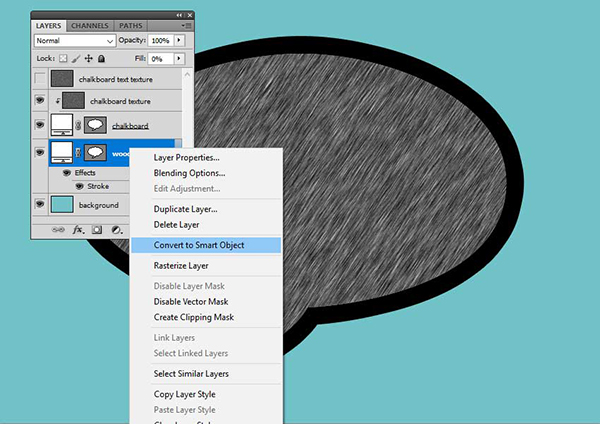Select Rasterize Layer from context menu
Screen dimensions: 600x424
[181, 266]
